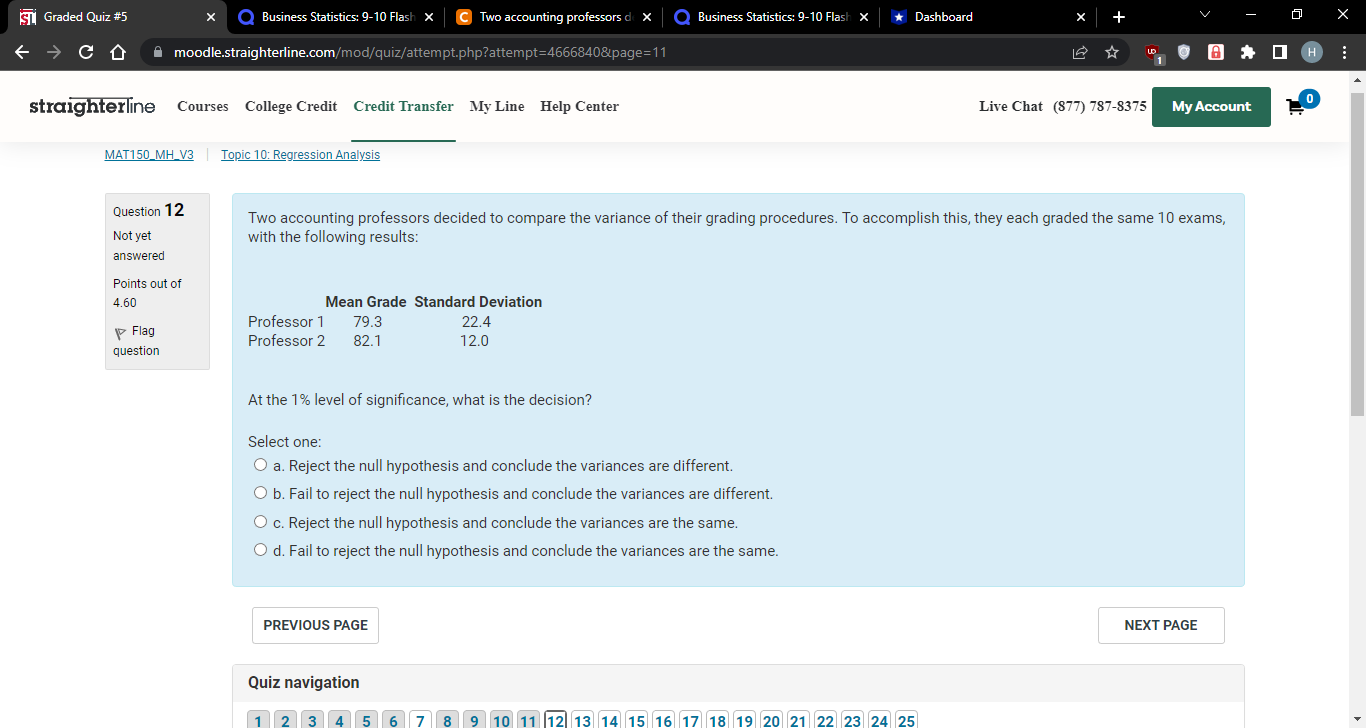Start a Live Chat
This screenshot has height=728, width=1366.
[1011, 106]
